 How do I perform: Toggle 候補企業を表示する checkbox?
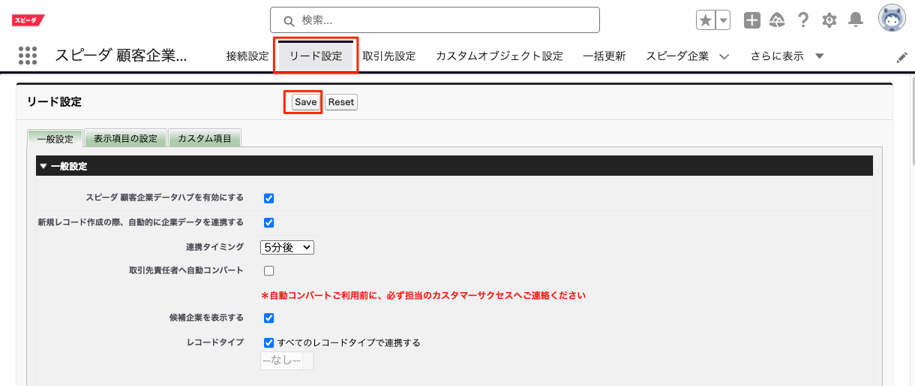pyautogui.click(x=269, y=318)
